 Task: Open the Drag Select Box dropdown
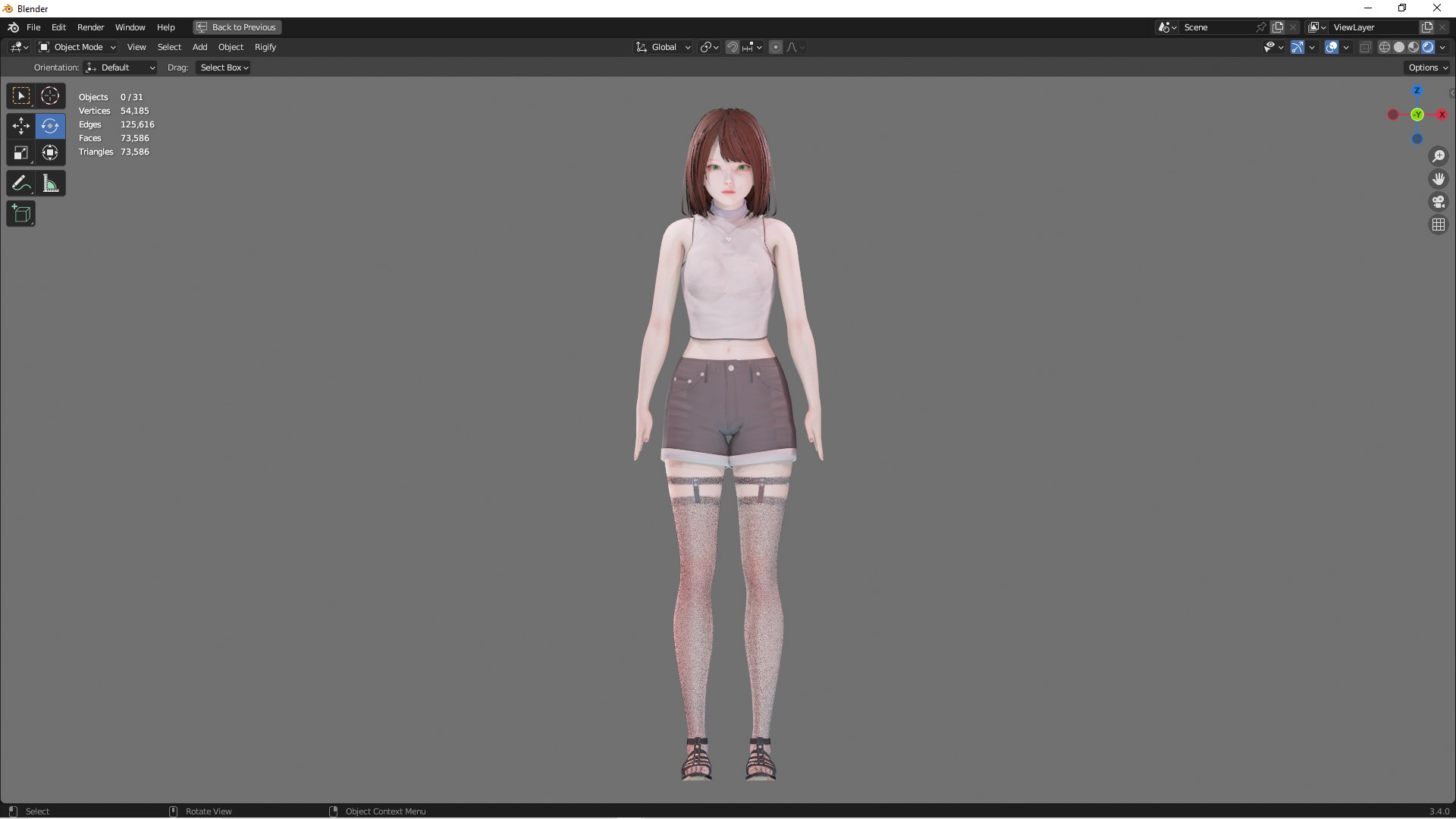(x=224, y=67)
